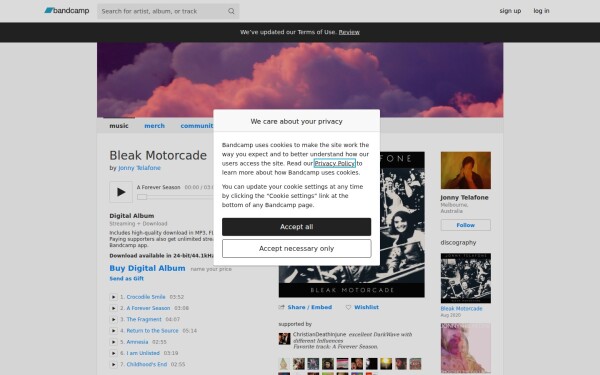Click the search magnifier icon
Image resolution: width=600 pixels, height=375 pixels.
click(231, 11)
